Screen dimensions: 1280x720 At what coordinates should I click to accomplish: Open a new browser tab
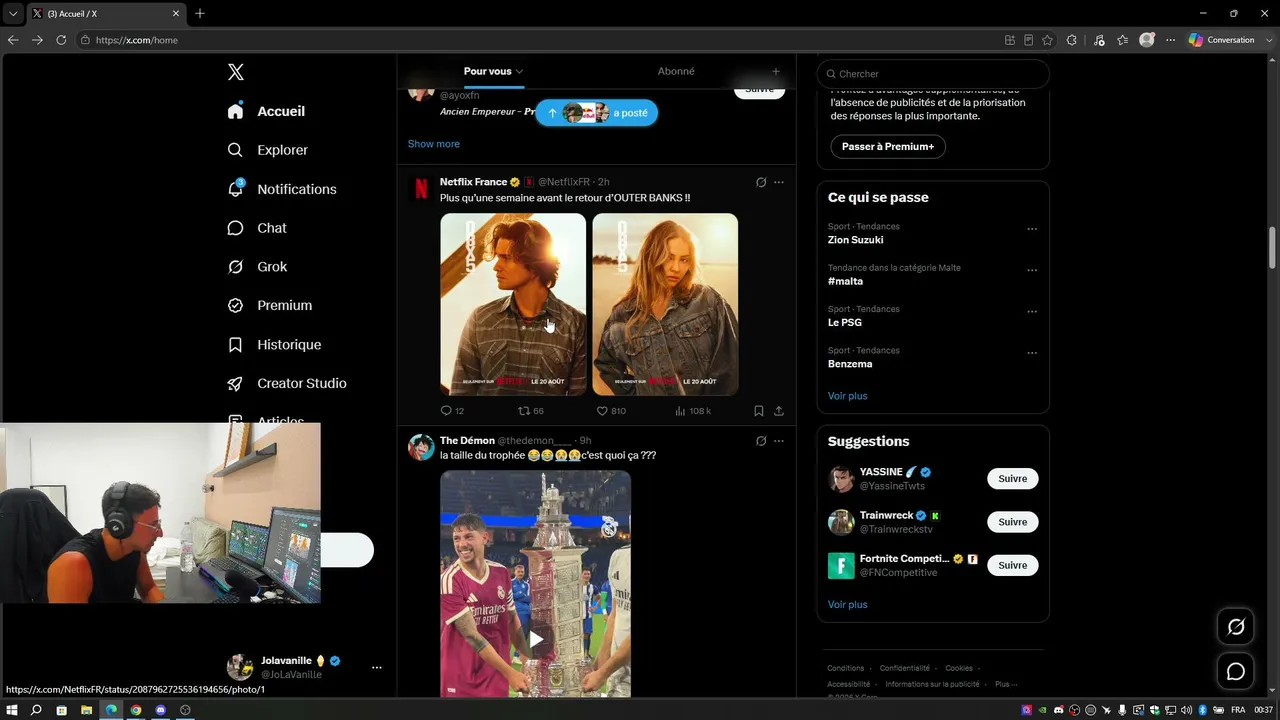click(200, 13)
